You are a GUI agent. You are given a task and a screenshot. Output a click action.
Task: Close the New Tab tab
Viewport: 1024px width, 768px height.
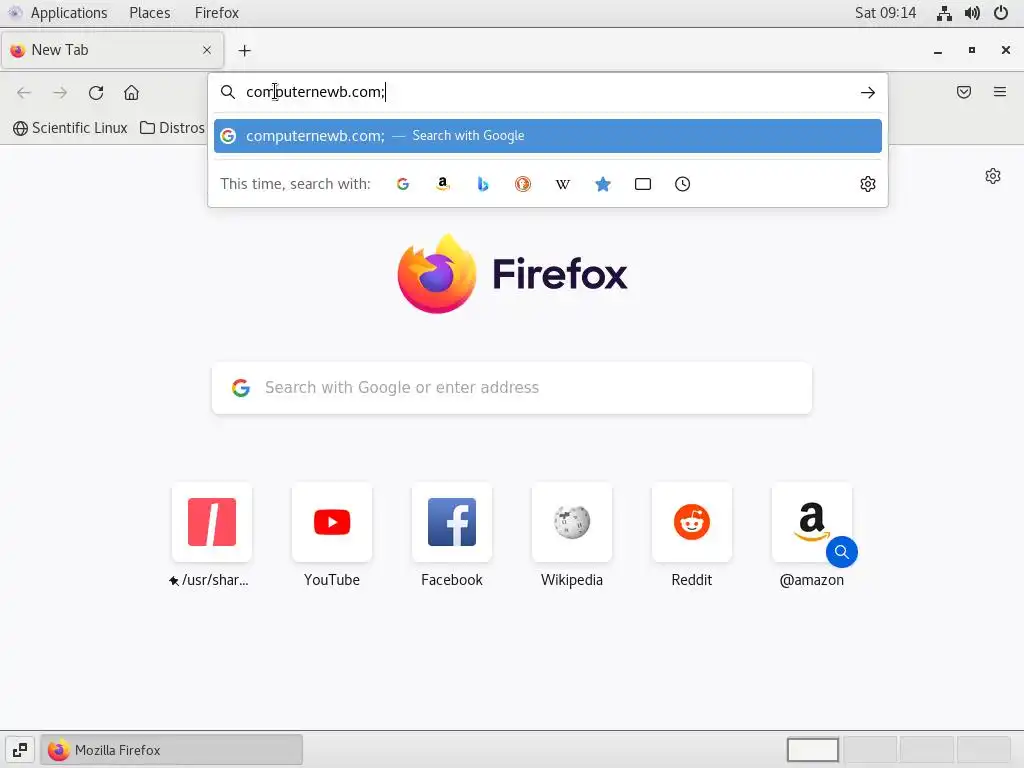[x=207, y=50]
